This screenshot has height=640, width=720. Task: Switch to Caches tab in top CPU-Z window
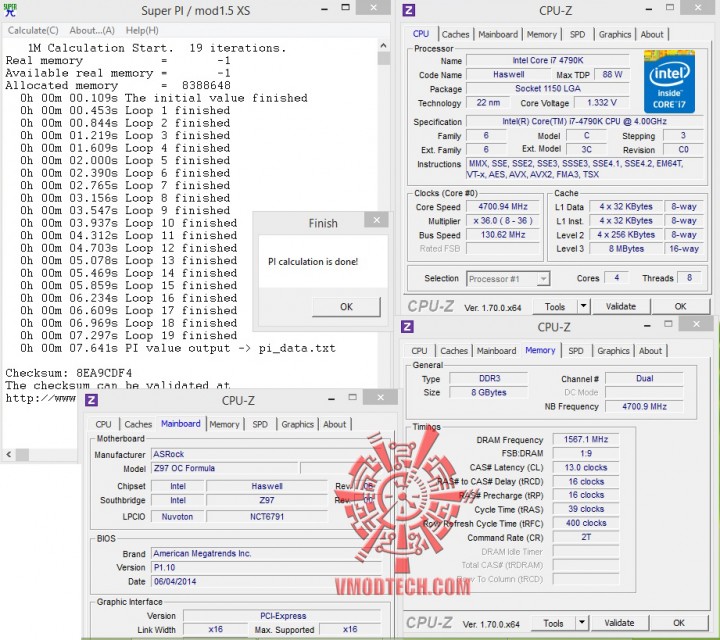point(455,34)
